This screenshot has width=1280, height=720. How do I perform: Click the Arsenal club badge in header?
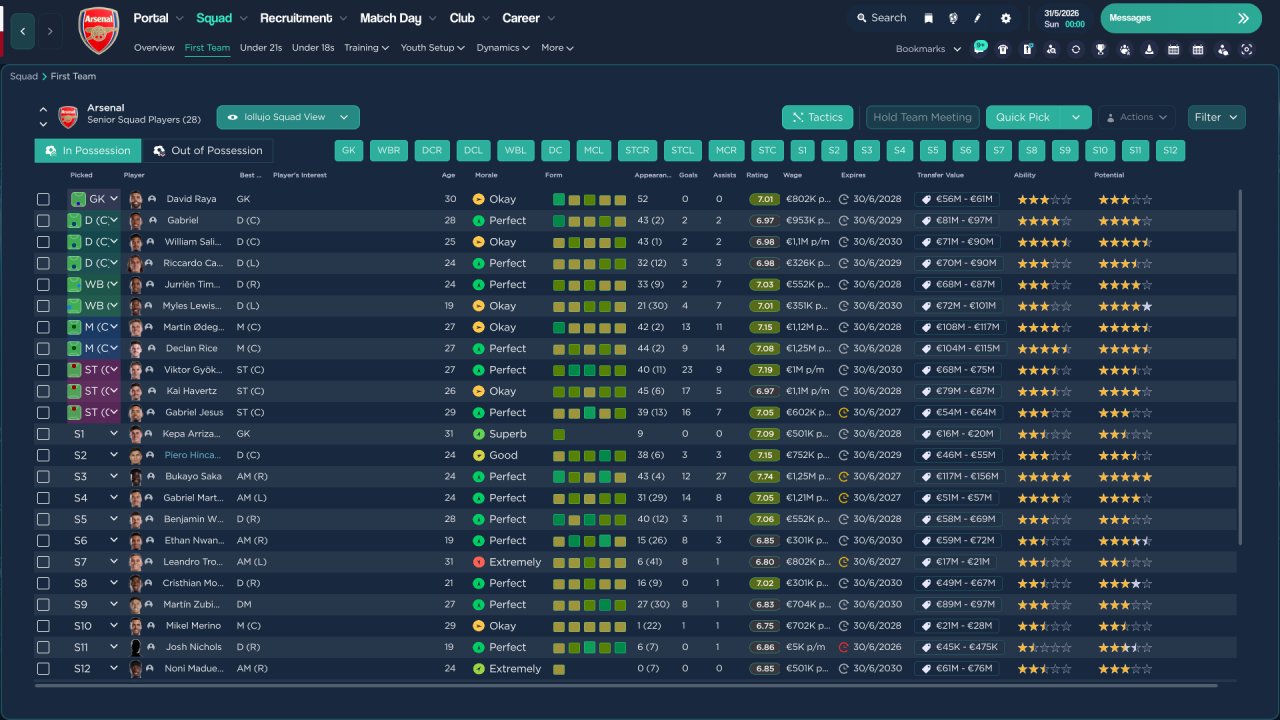pyautogui.click(x=98, y=30)
